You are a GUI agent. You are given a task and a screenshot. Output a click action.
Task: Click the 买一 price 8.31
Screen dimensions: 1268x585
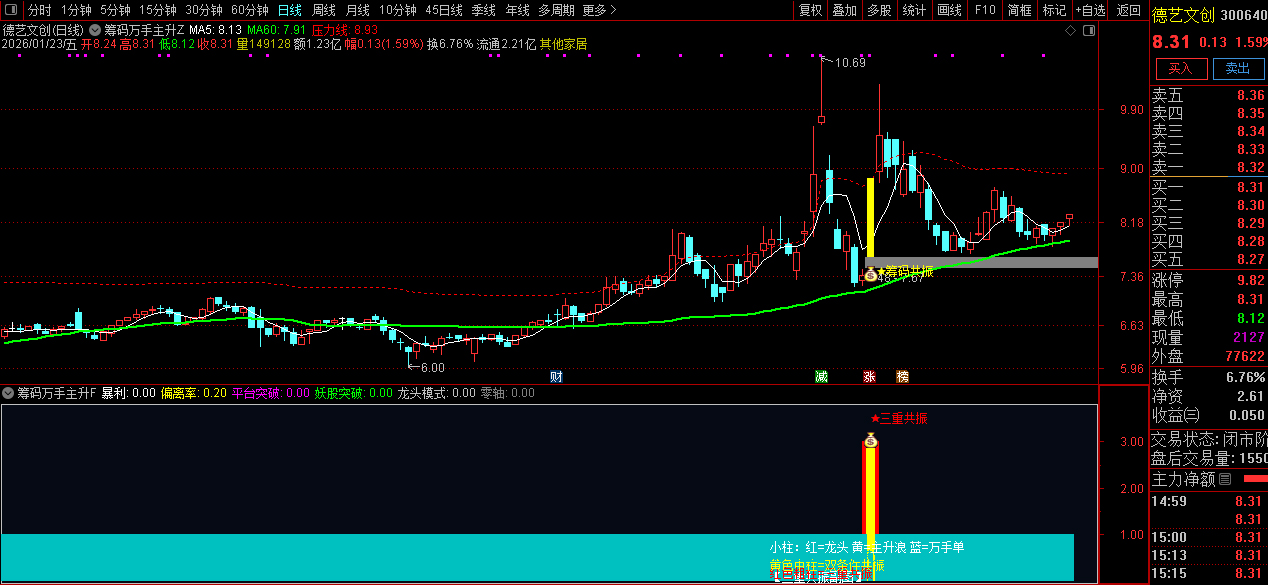click(x=1250, y=187)
